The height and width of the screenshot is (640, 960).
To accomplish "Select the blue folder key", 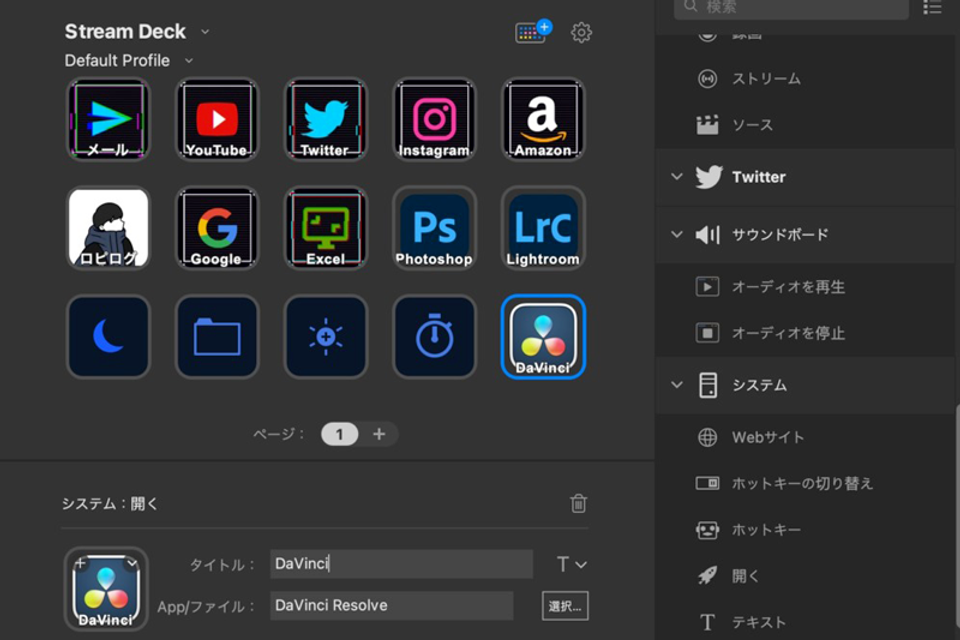I will tap(217, 337).
